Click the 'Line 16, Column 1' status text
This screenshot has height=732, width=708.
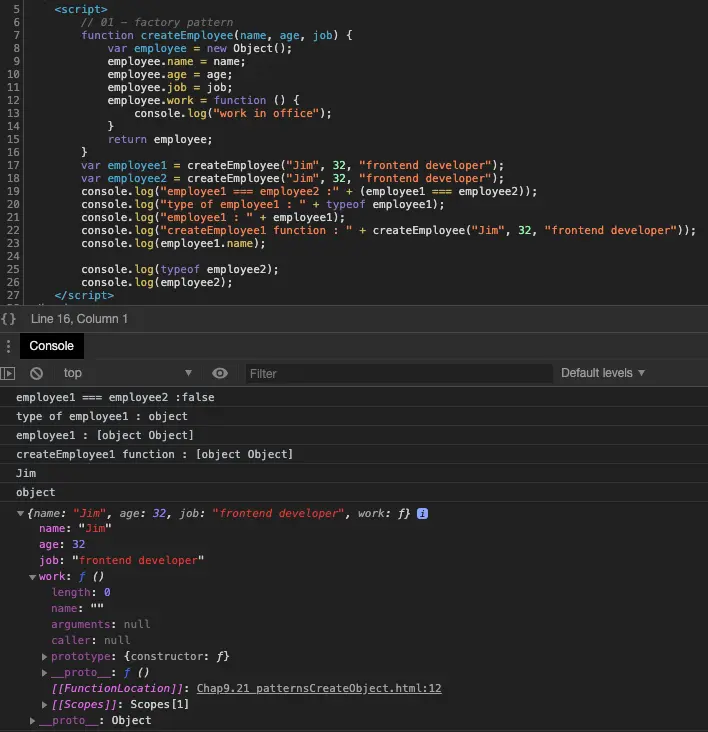pyautogui.click(x=79, y=319)
